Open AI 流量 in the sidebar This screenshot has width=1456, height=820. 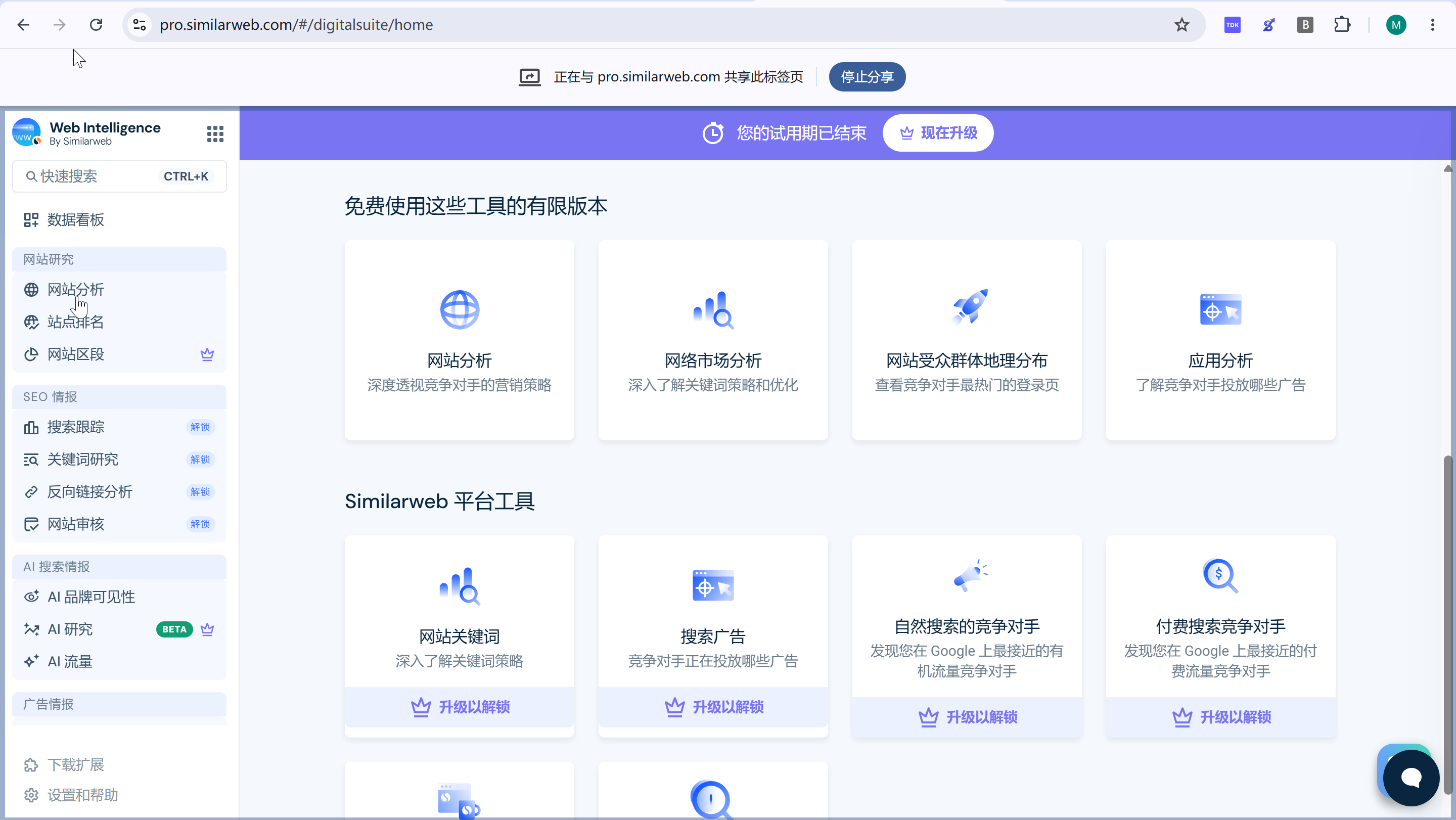[119, 661]
